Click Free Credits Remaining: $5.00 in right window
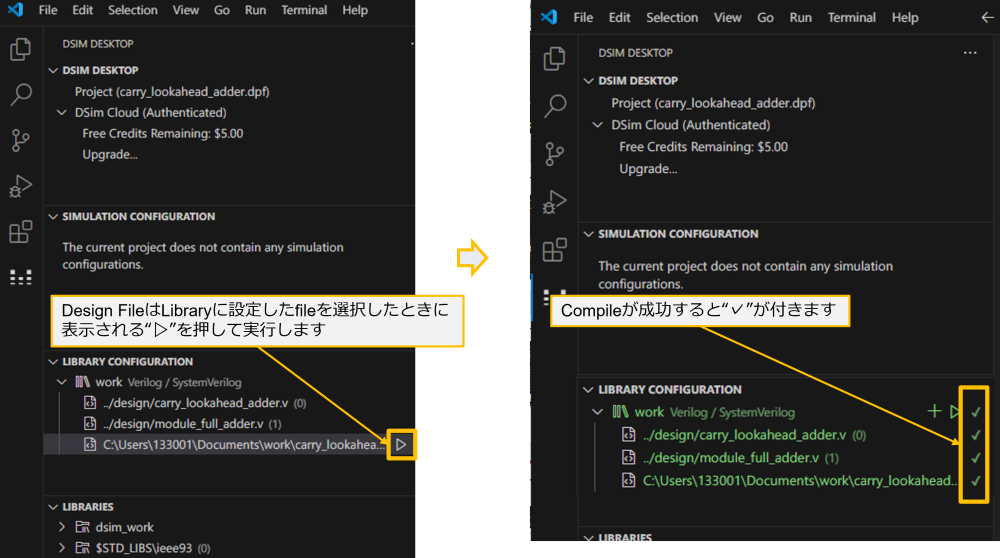Viewport: 1000px width, 558px height. [x=703, y=147]
